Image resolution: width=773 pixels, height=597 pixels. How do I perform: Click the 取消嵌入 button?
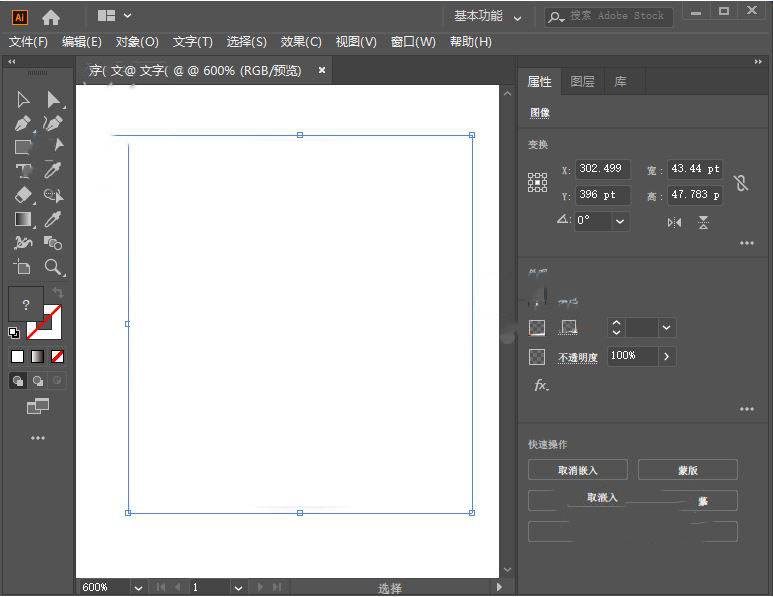pyautogui.click(x=578, y=470)
